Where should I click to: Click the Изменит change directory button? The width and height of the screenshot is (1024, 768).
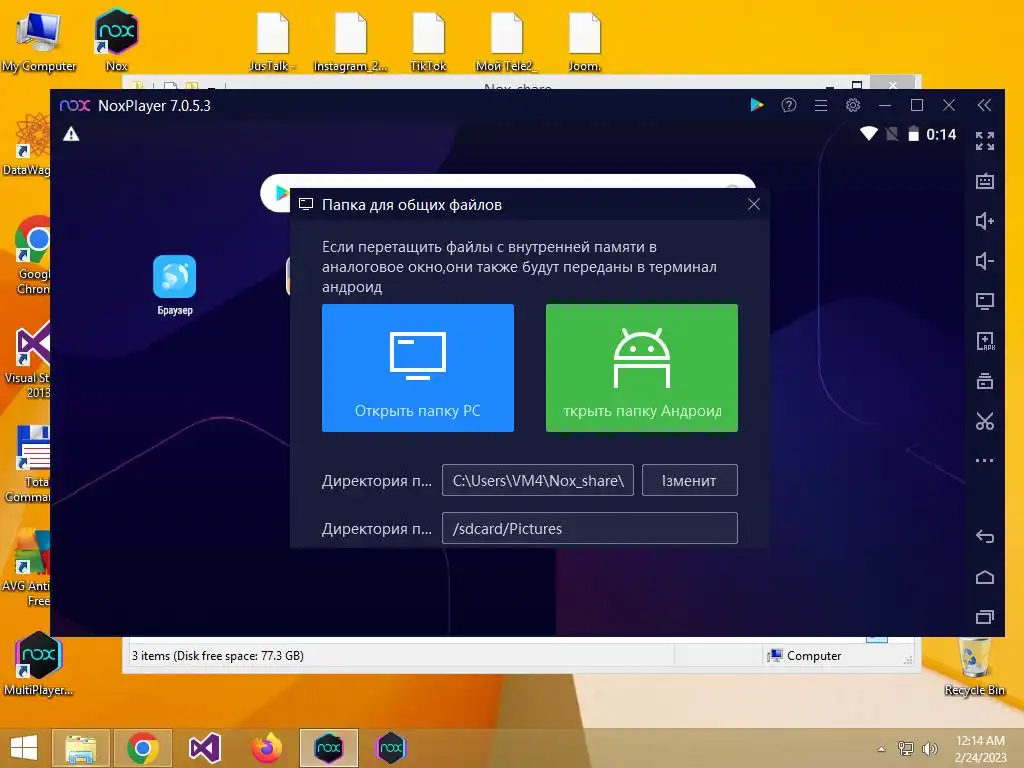[x=690, y=480]
